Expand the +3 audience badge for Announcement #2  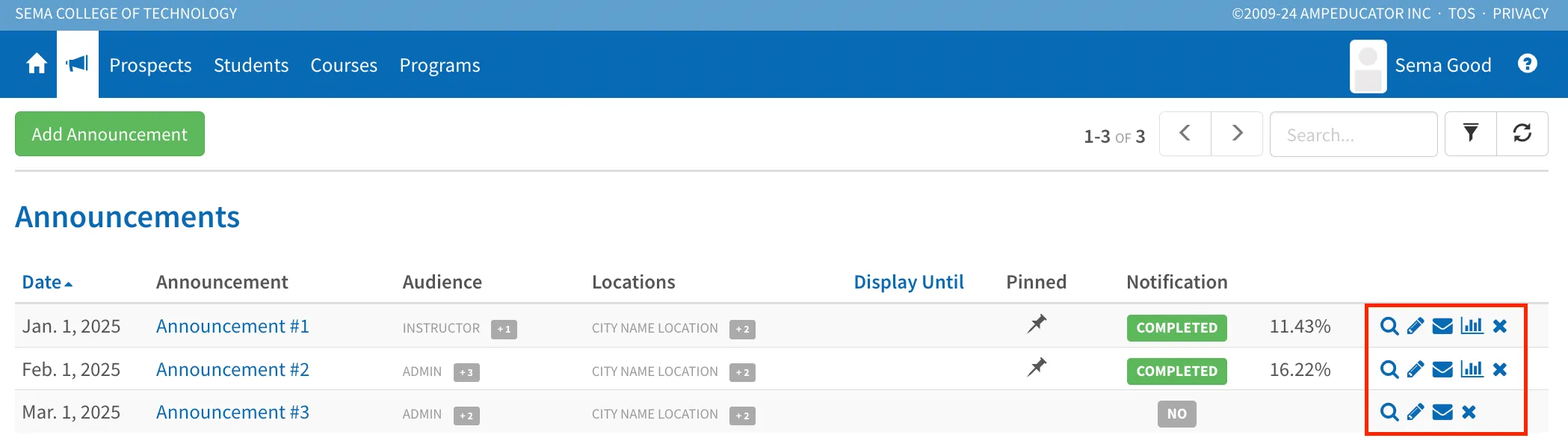(x=466, y=372)
